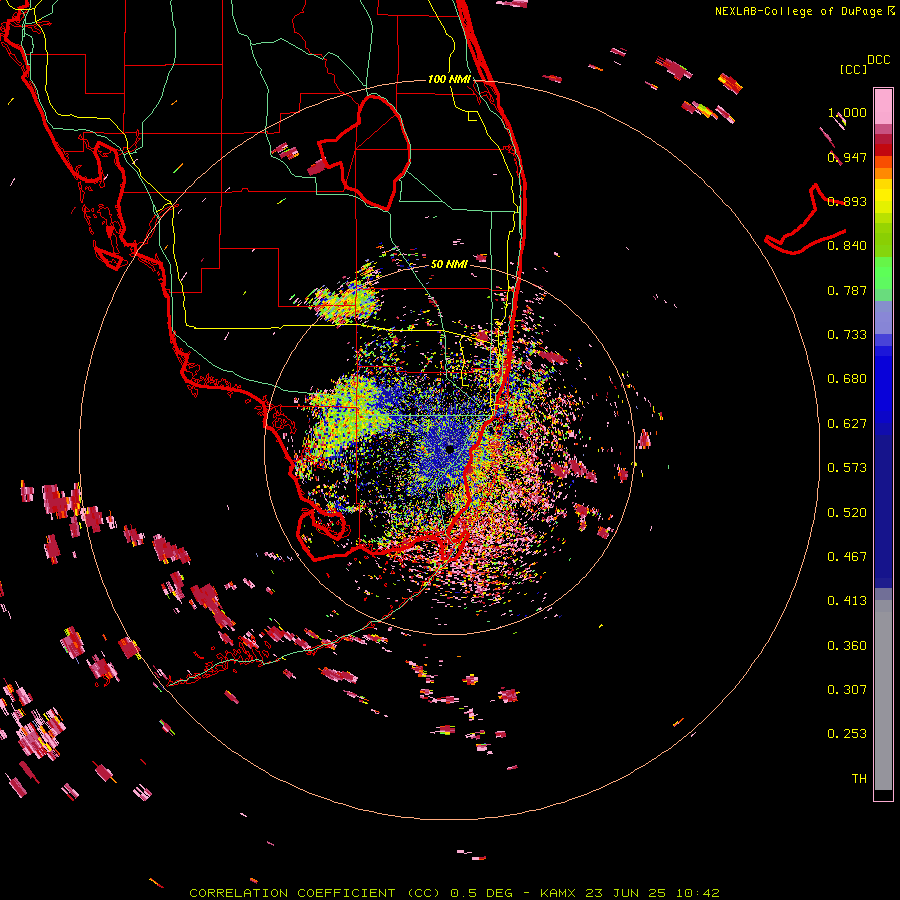Click the 0.573 scale label

(847, 467)
